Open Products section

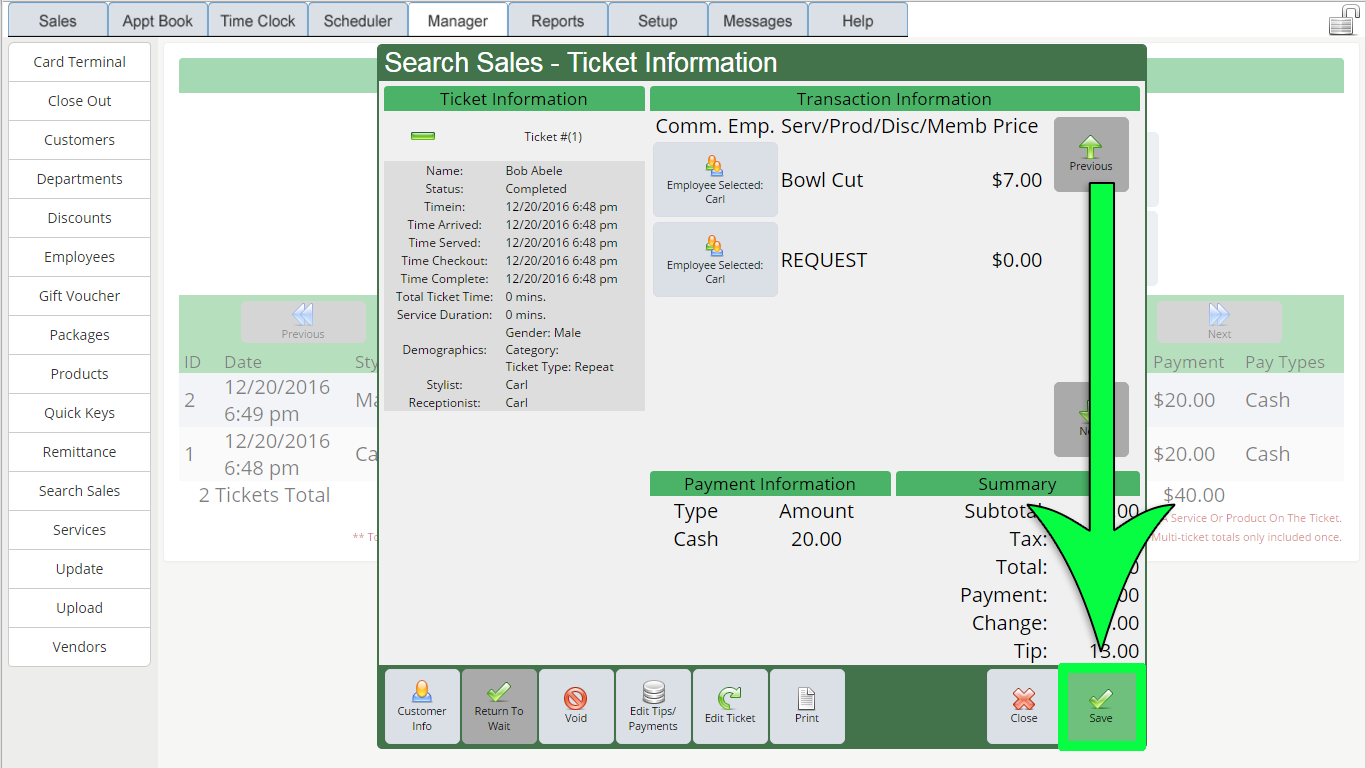click(x=79, y=374)
